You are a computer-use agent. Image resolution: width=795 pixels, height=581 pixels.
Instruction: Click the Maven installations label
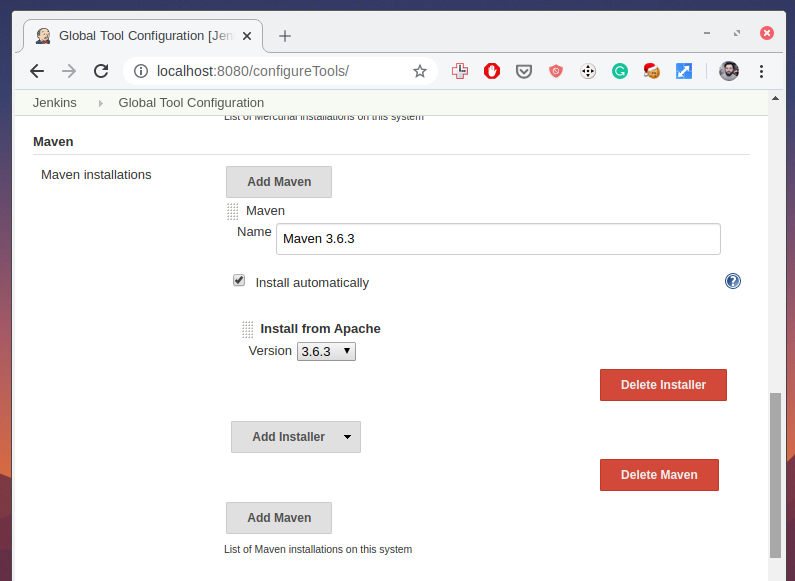coord(96,174)
